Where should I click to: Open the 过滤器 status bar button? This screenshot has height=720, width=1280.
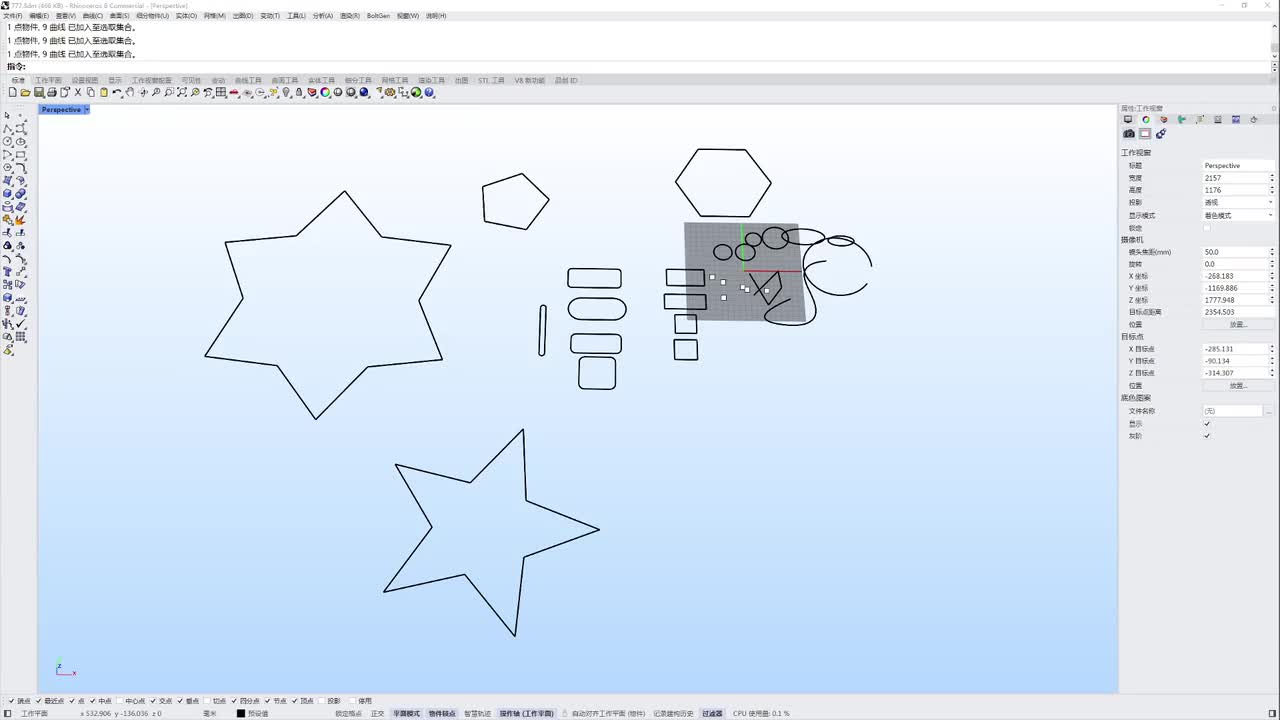[x=712, y=713]
